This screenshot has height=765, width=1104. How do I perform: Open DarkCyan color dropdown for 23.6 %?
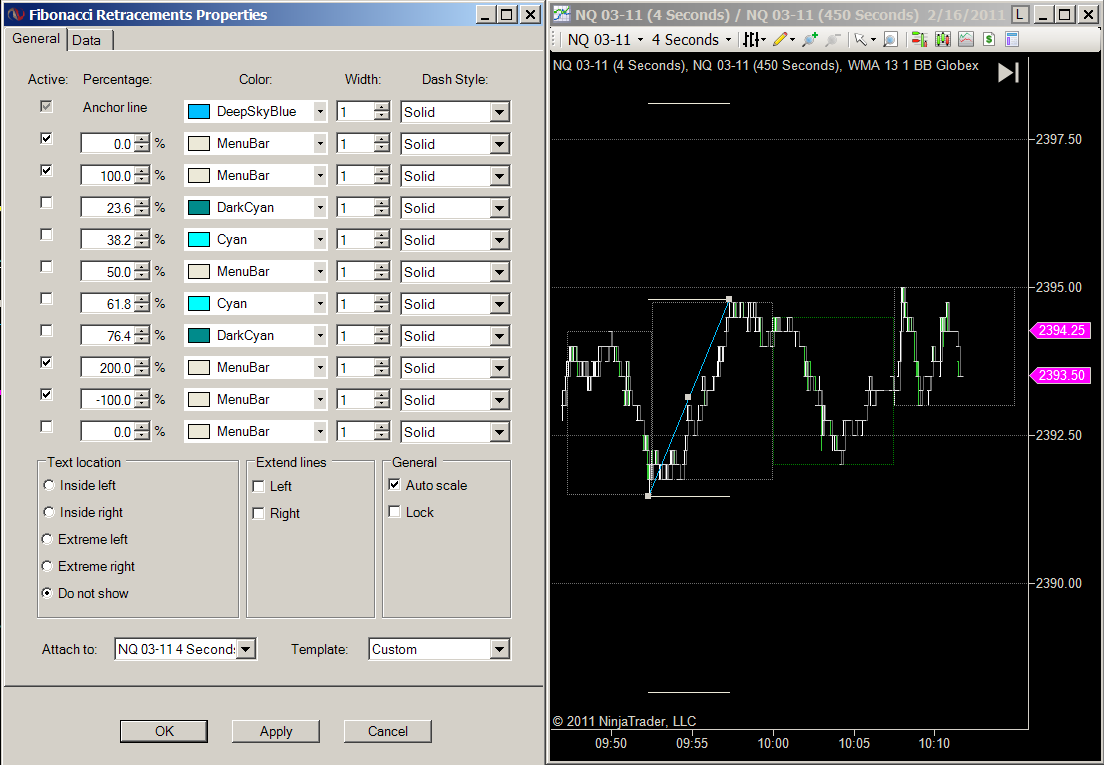[x=320, y=208]
